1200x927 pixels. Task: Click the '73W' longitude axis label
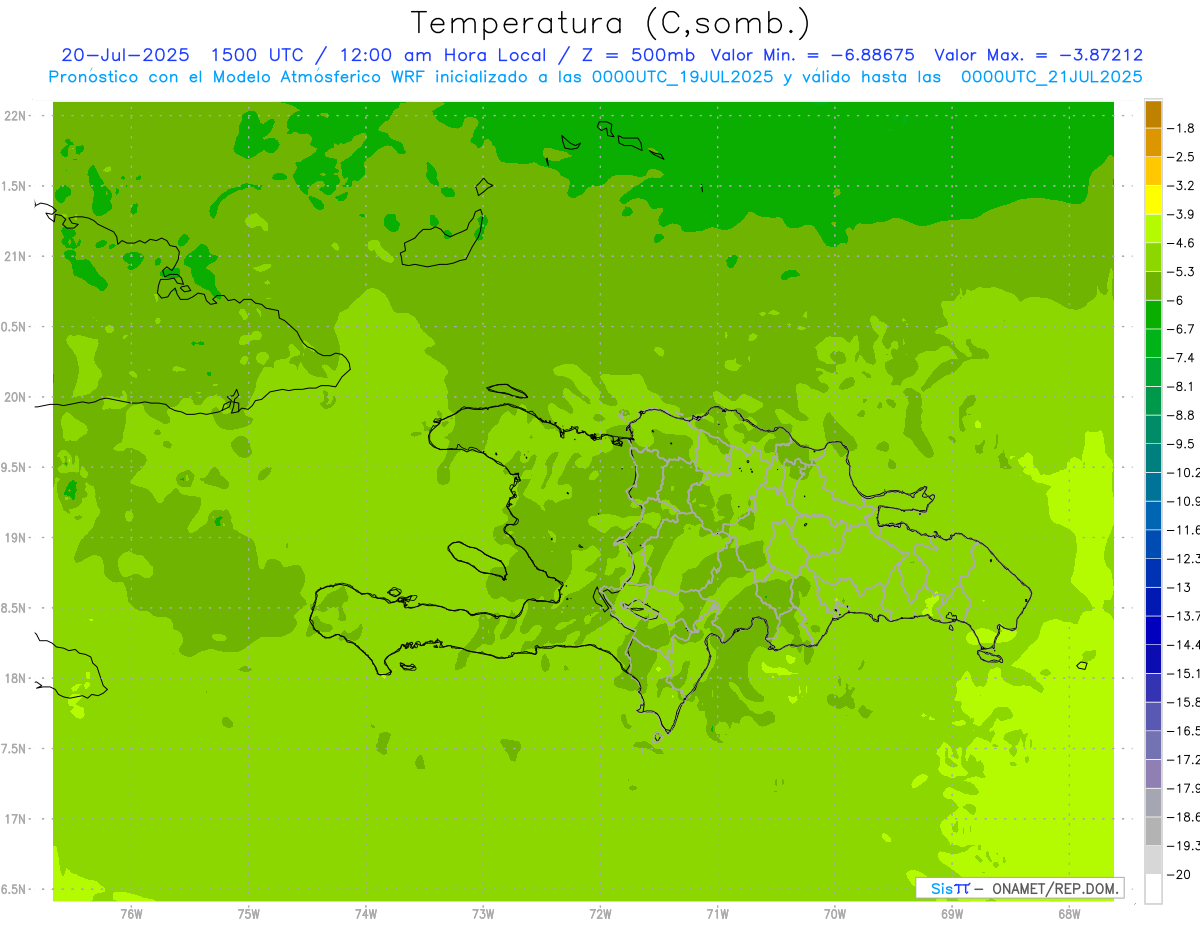point(483,914)
